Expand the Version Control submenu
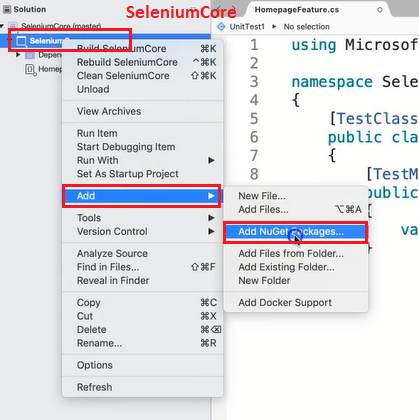Viewport: 419px width, 420px height. click(x=142, y=232)
